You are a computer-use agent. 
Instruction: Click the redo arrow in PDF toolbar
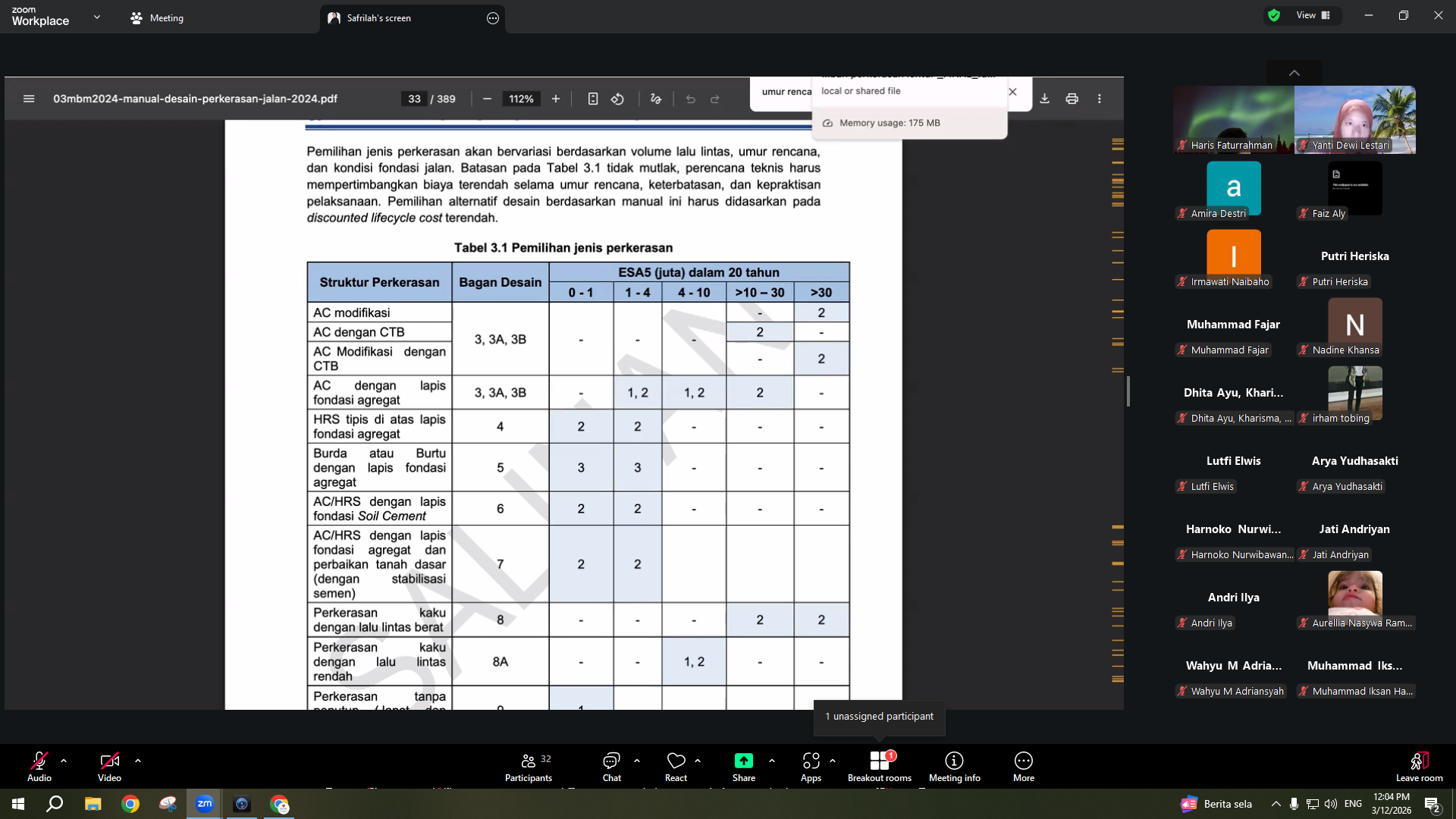[x=714, y=99]
